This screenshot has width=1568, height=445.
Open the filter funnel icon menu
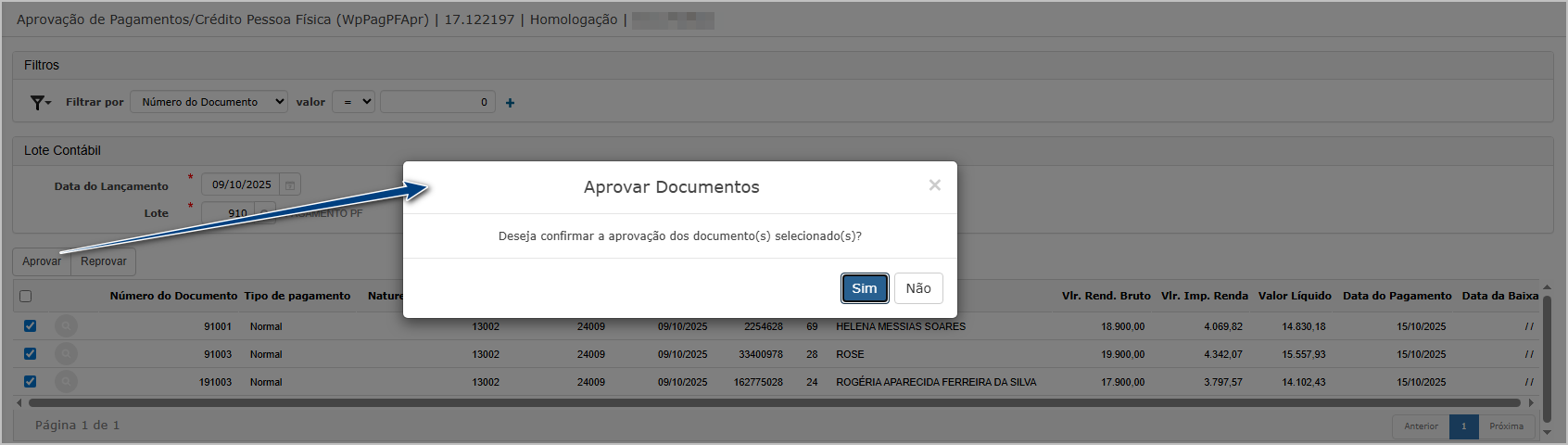(40, 103)
